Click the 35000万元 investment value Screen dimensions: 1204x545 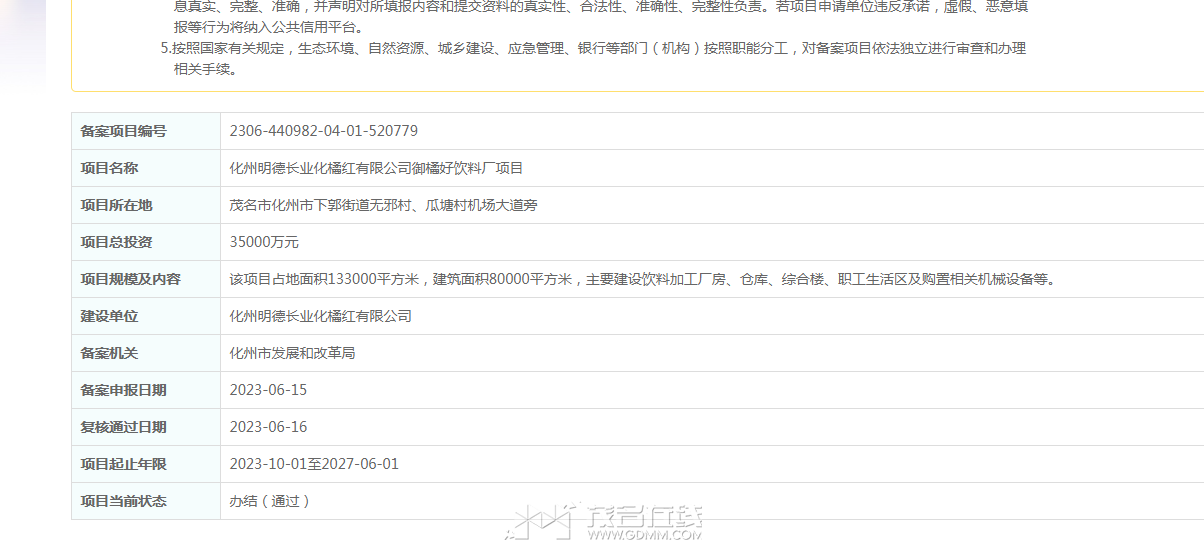point(264,242)
